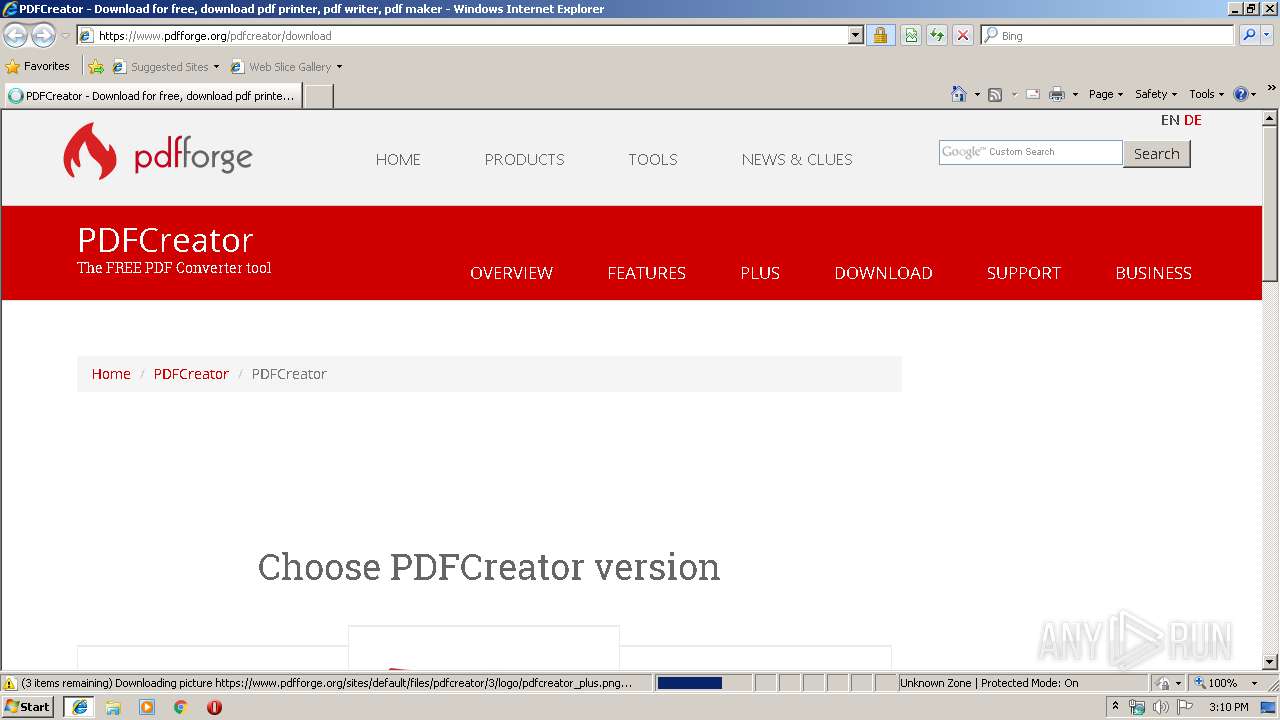The width and height of the screenshot is (1280, 720).
Task: Click the Read Mail envelope icon
Action: coord(1033,94)
